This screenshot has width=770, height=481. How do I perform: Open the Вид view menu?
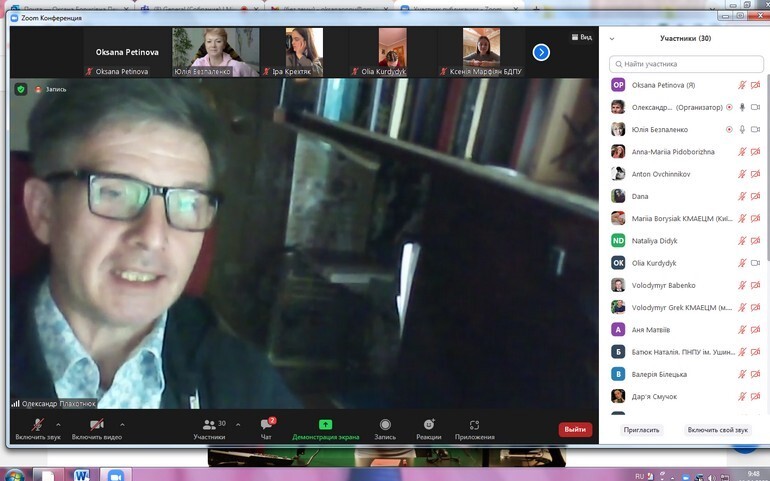(x=581, y=37)
